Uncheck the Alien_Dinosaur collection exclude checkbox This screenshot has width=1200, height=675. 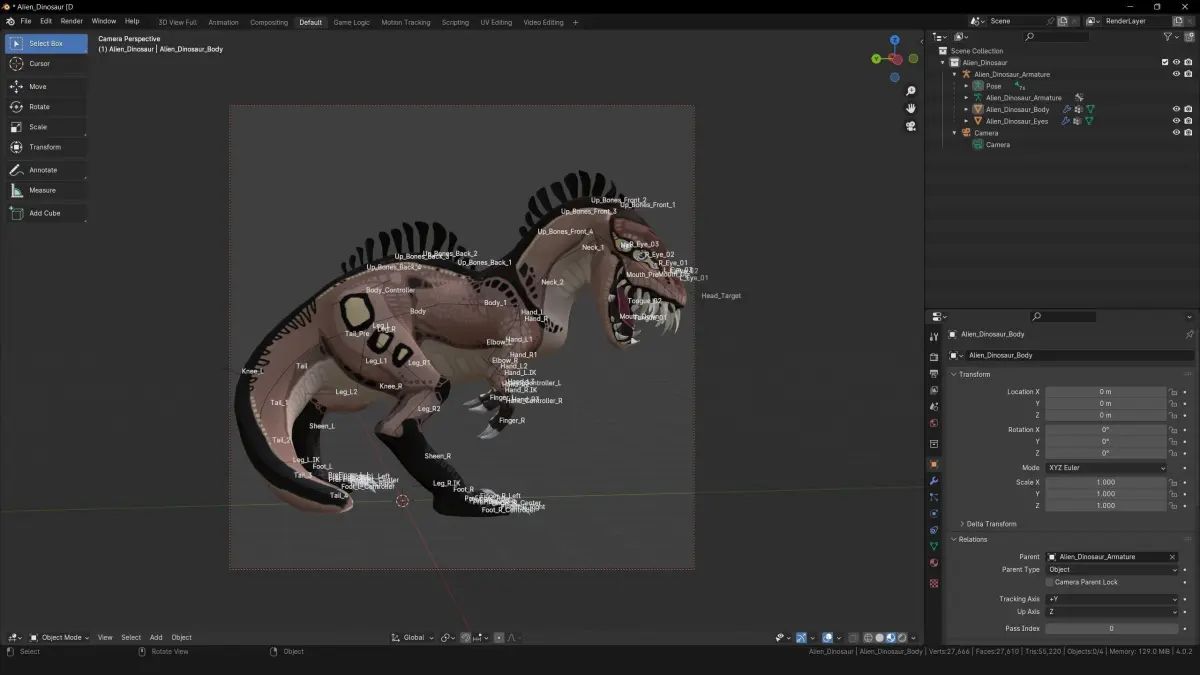(x=1165, y=62)
